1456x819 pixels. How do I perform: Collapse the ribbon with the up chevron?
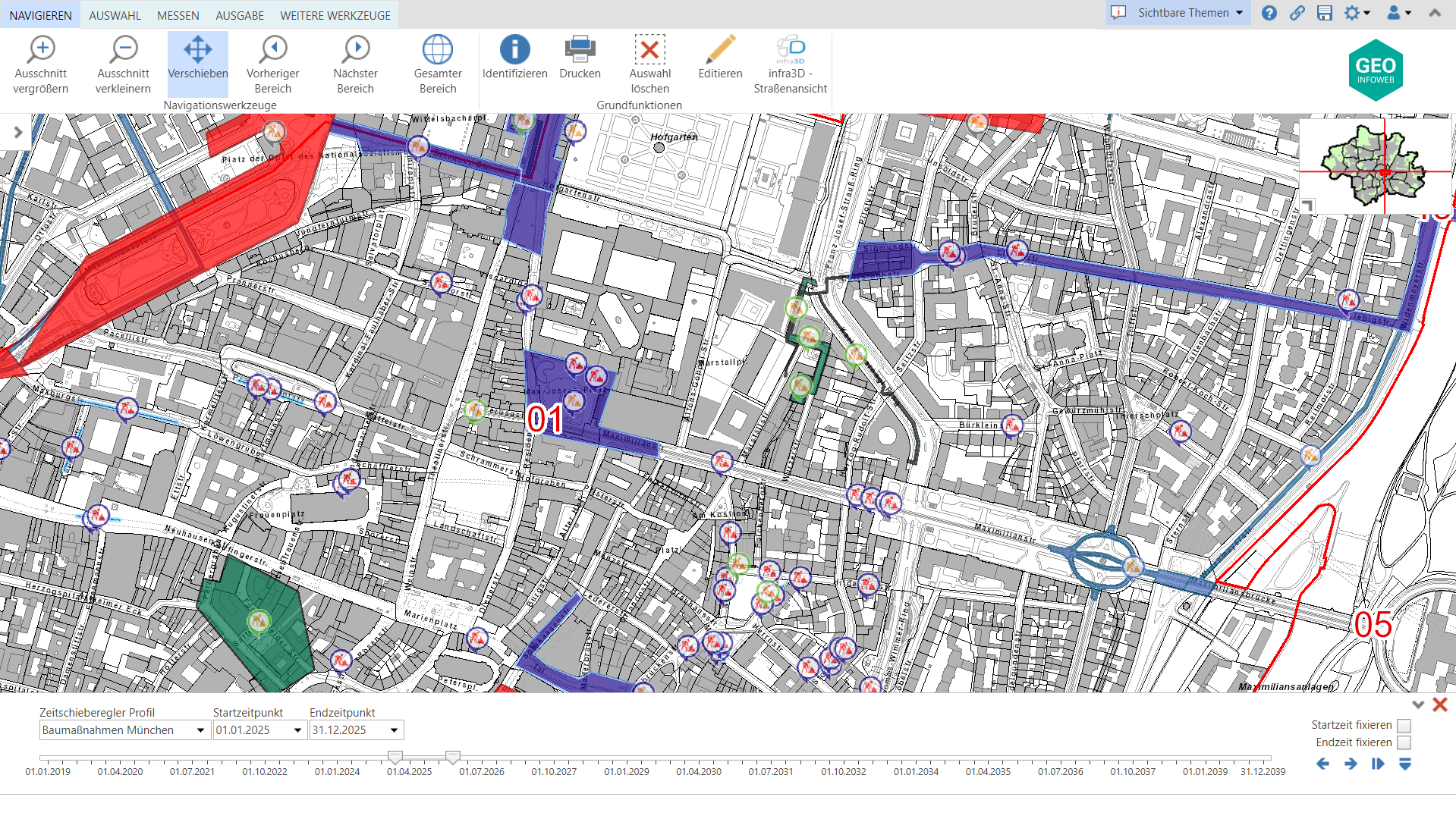(x=1435, y=13)
